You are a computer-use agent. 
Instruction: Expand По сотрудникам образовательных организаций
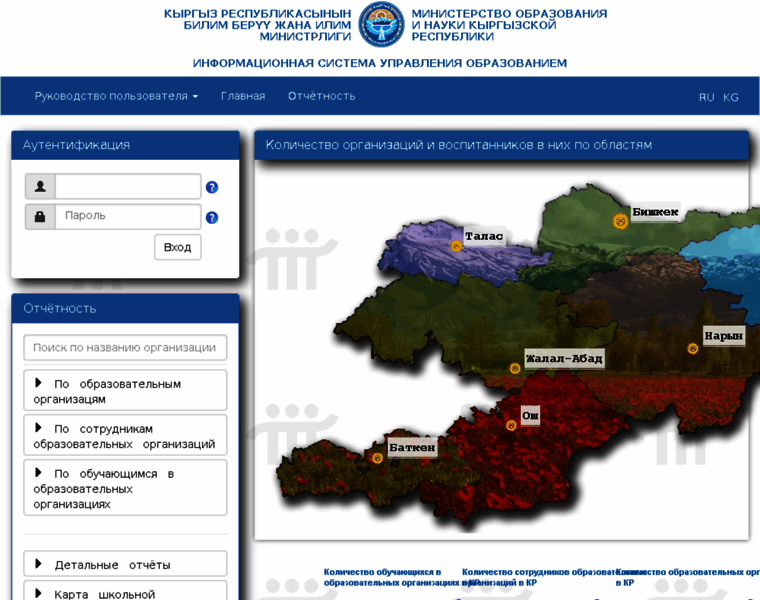pyautogui.click(x=125, y=435)
